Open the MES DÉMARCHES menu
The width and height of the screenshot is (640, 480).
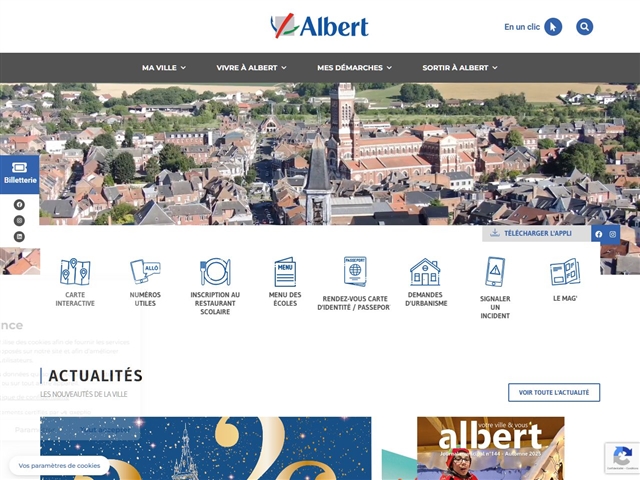(354, 68)
